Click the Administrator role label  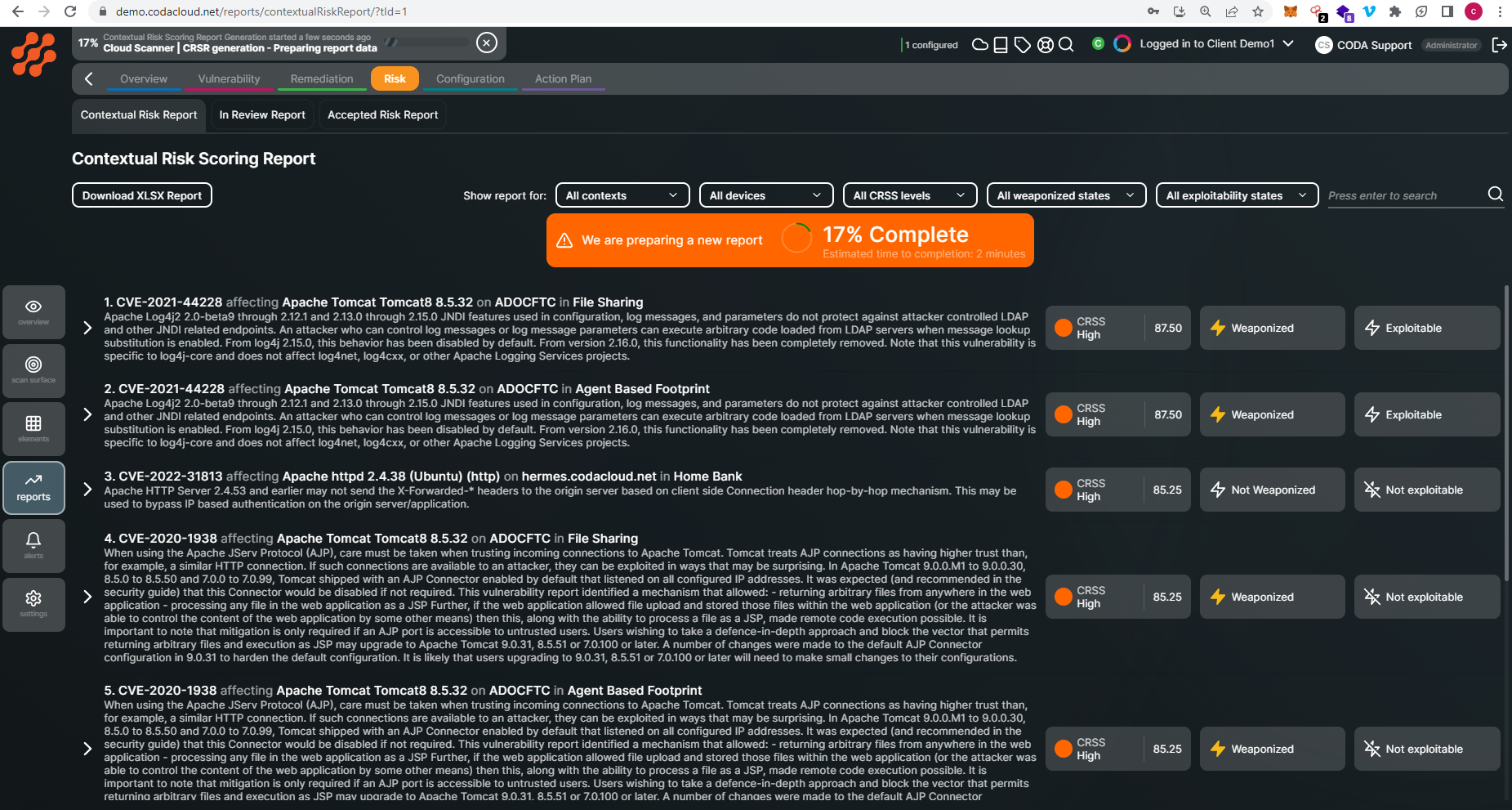pyautogui.click(x=1452, y=45)
